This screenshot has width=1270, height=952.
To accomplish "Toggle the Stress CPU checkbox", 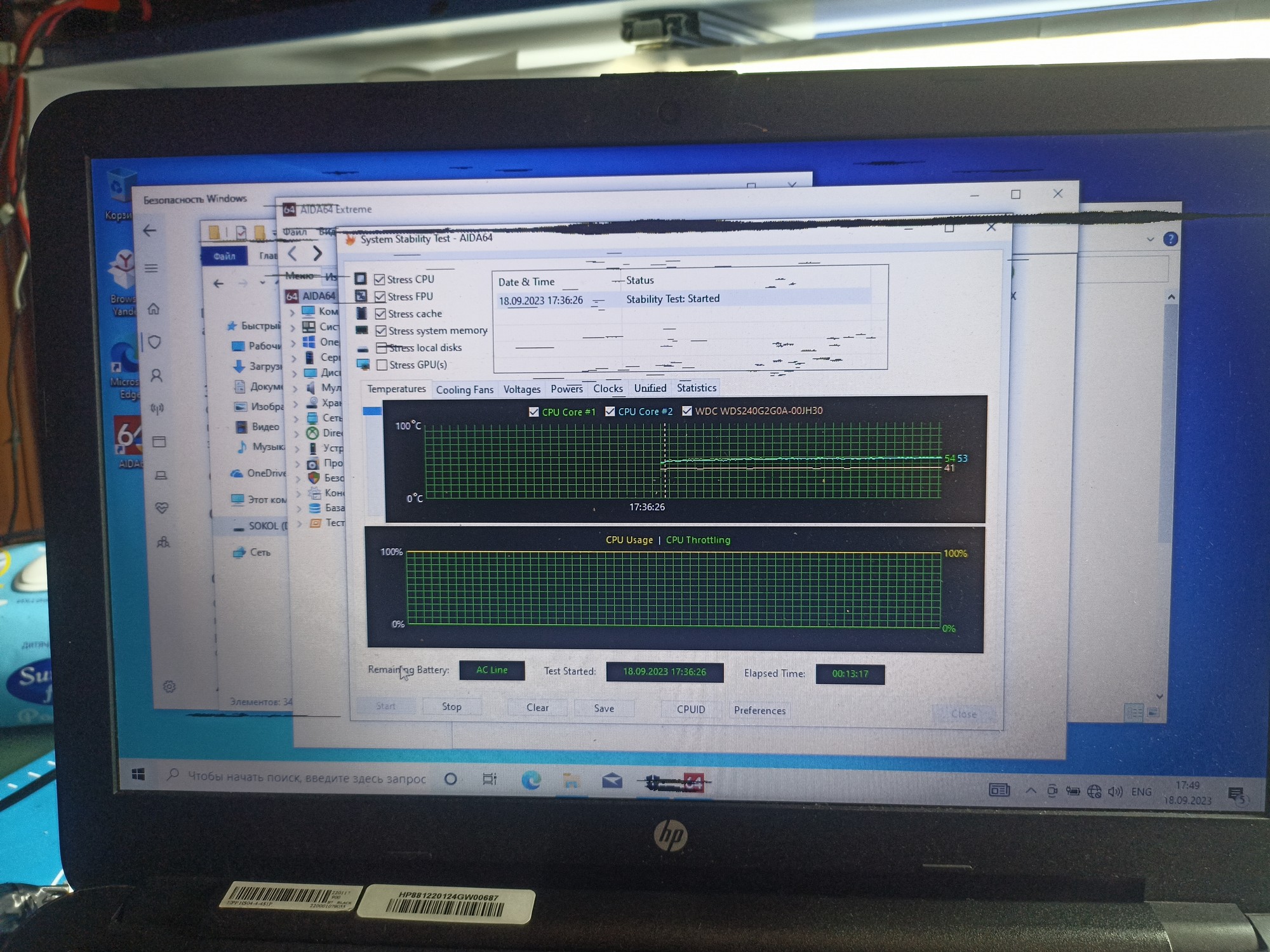I will coord(380,279).
